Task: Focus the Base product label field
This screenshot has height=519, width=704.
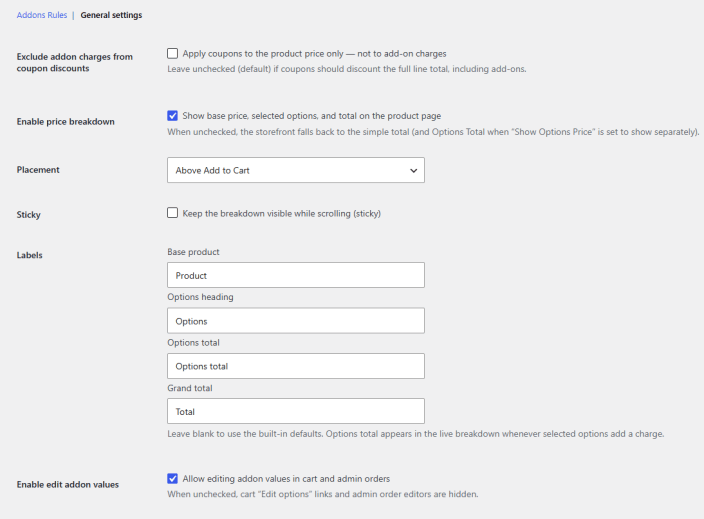Action: pos(296,275)
